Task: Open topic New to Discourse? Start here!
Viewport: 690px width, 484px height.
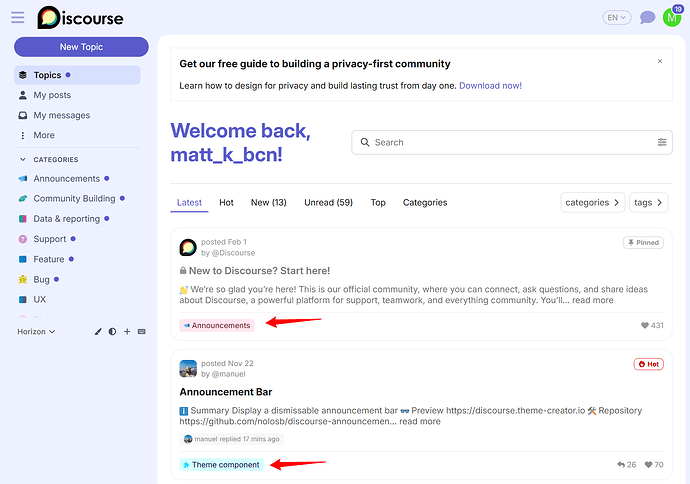Action: click(259, 271)
